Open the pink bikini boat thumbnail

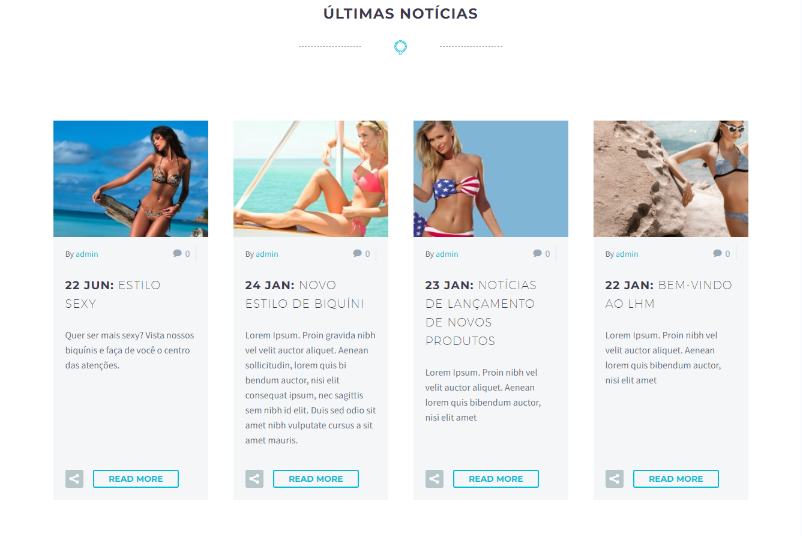(x=310, y=178)
